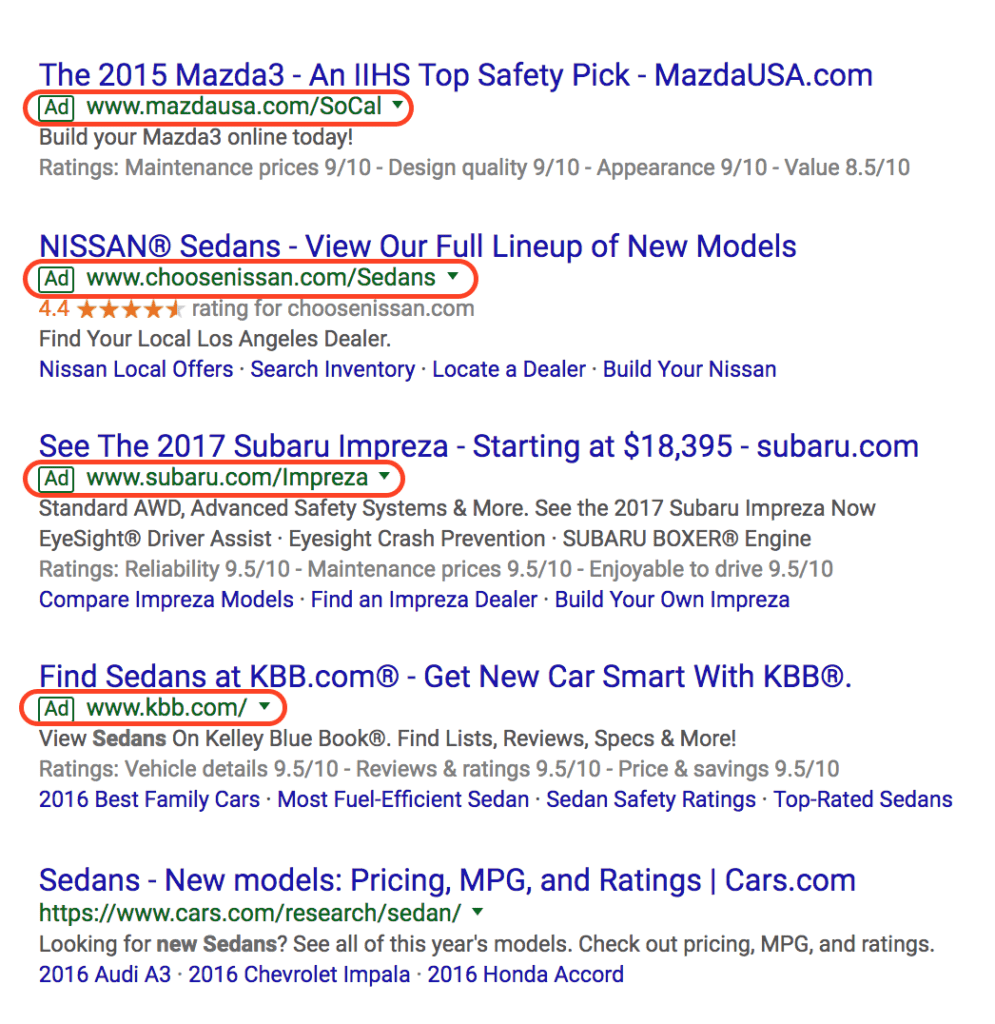Click the Ad badge next to choosenissan.com
Screen dimensions: 995x1024
click(x=57, y=279)
